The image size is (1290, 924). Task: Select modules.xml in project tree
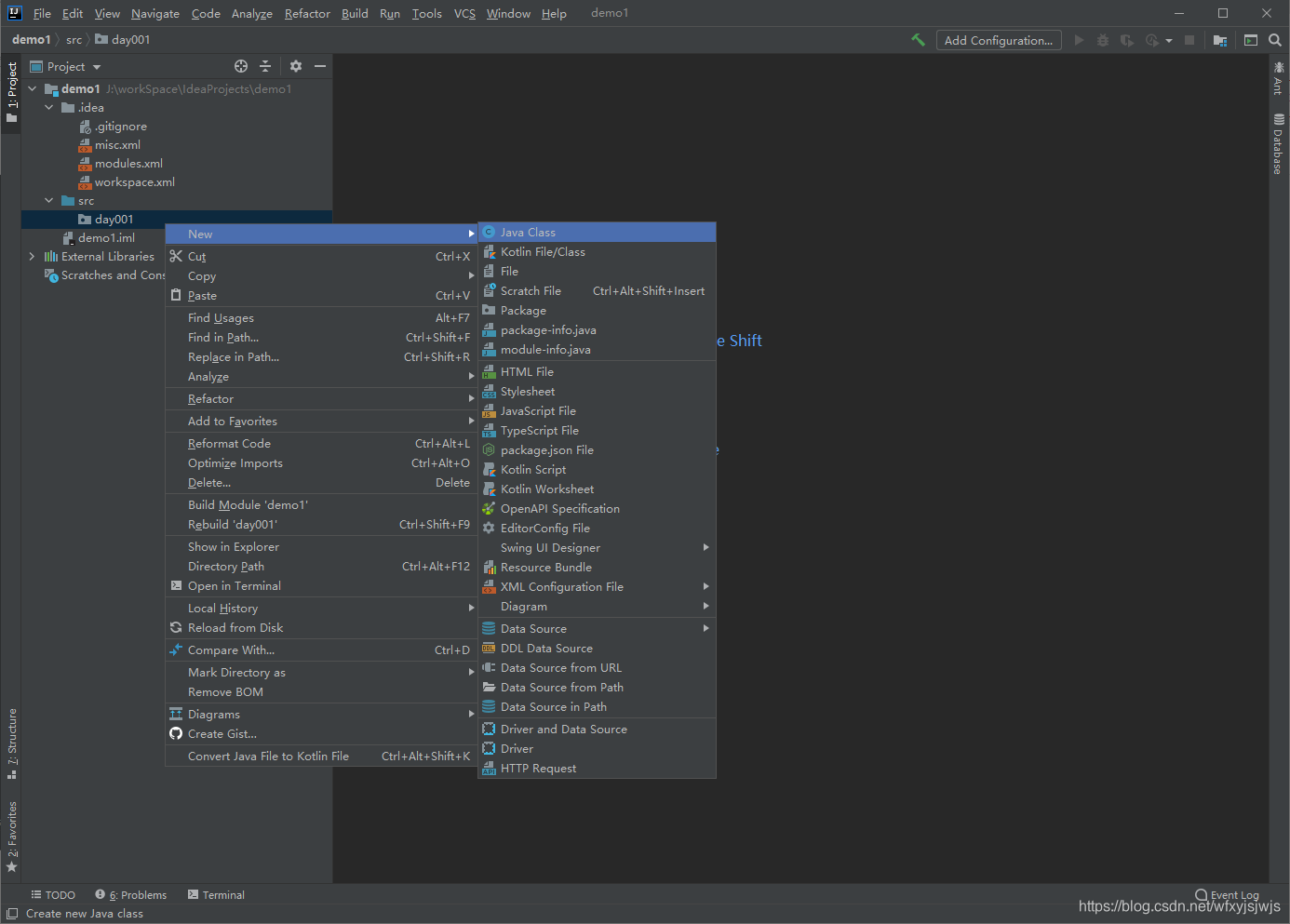tap(128, 164)
